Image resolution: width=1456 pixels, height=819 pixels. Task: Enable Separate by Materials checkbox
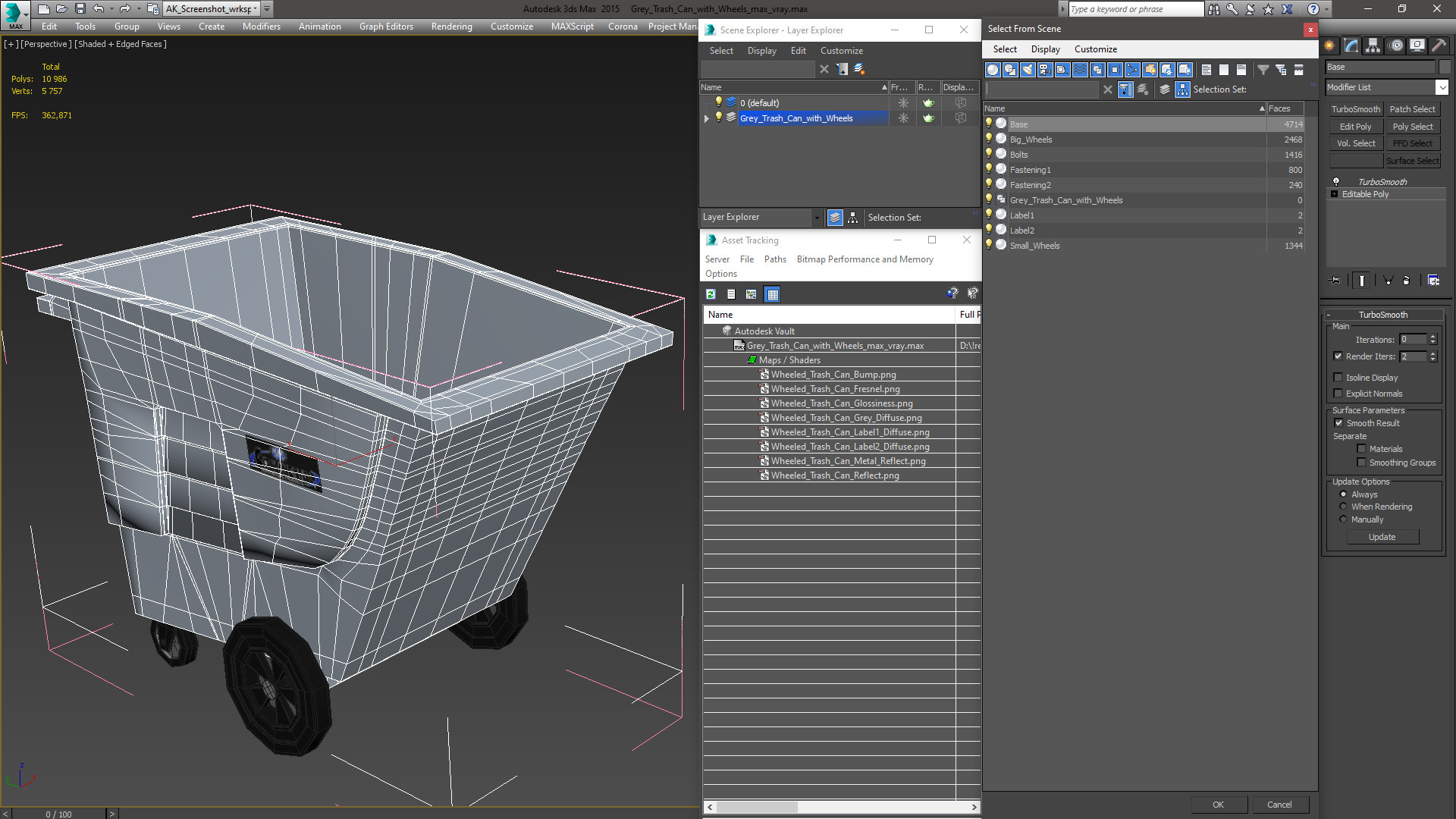(x=1361, y=449)
